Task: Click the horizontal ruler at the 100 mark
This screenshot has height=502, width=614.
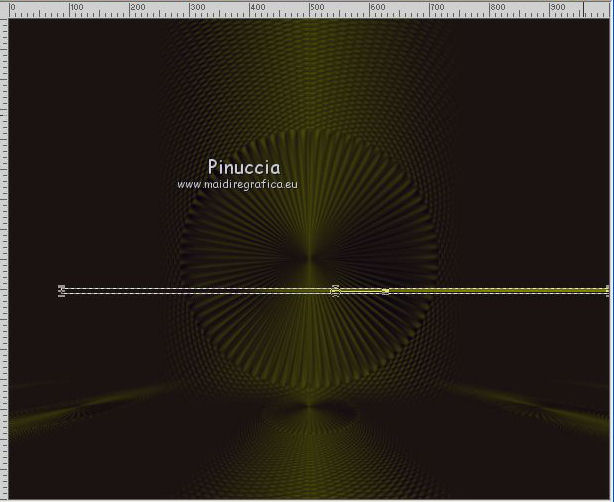Action: point(70,10)
